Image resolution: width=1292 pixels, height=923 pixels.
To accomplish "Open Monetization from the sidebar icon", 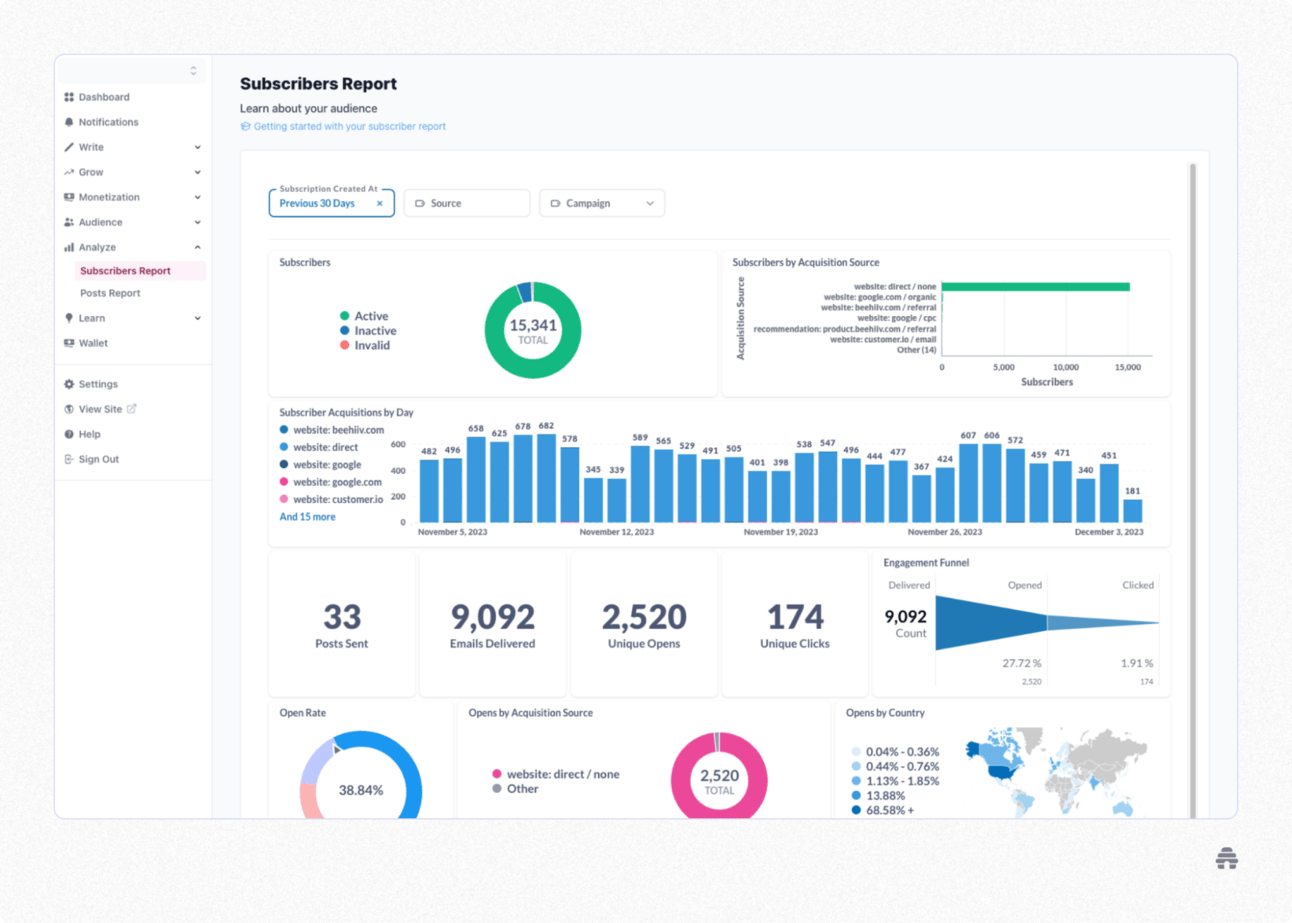I will (67, 197).
